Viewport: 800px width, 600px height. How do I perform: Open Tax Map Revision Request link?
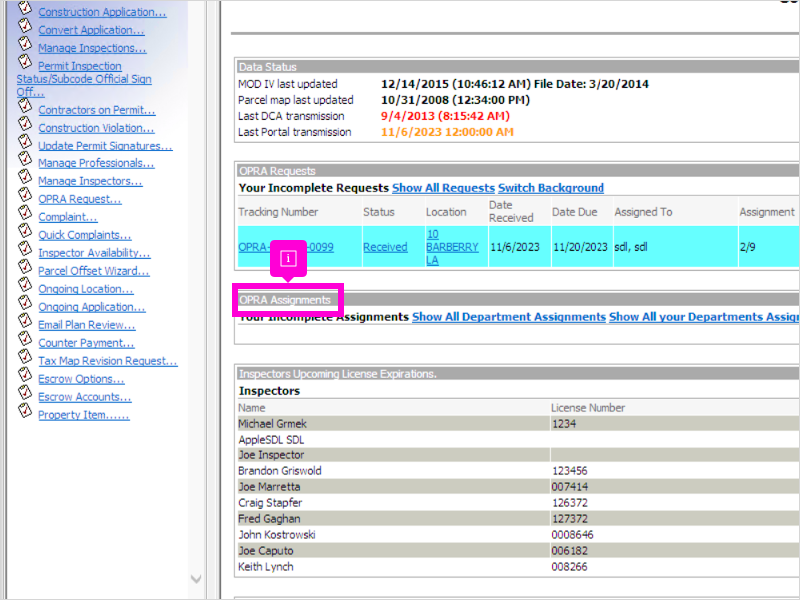click(108, 361)
